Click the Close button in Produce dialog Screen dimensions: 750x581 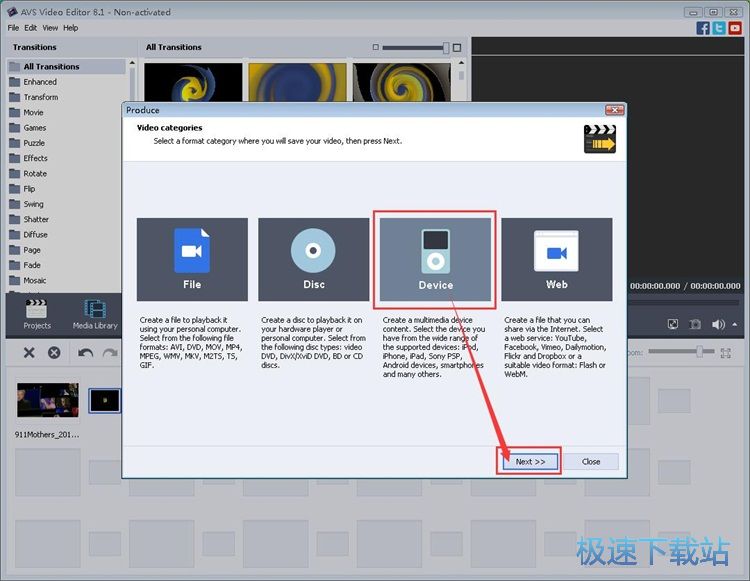591,461
